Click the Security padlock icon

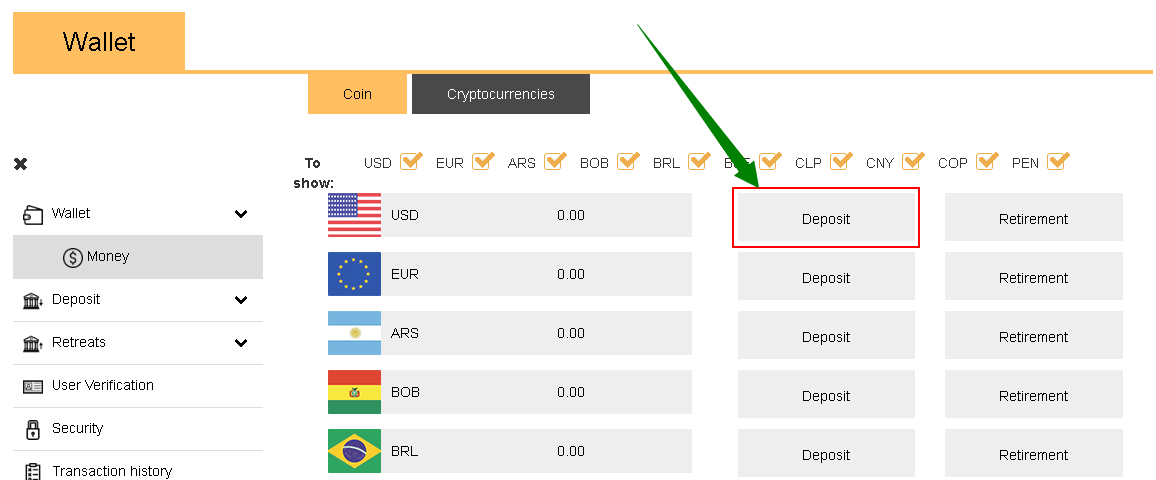pos(32,429)
